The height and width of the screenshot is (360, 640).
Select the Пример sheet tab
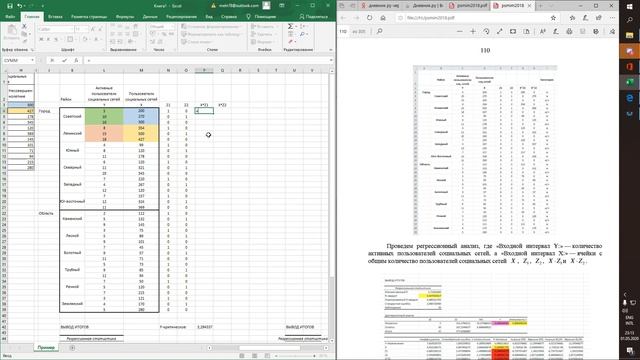click(46, 348)
